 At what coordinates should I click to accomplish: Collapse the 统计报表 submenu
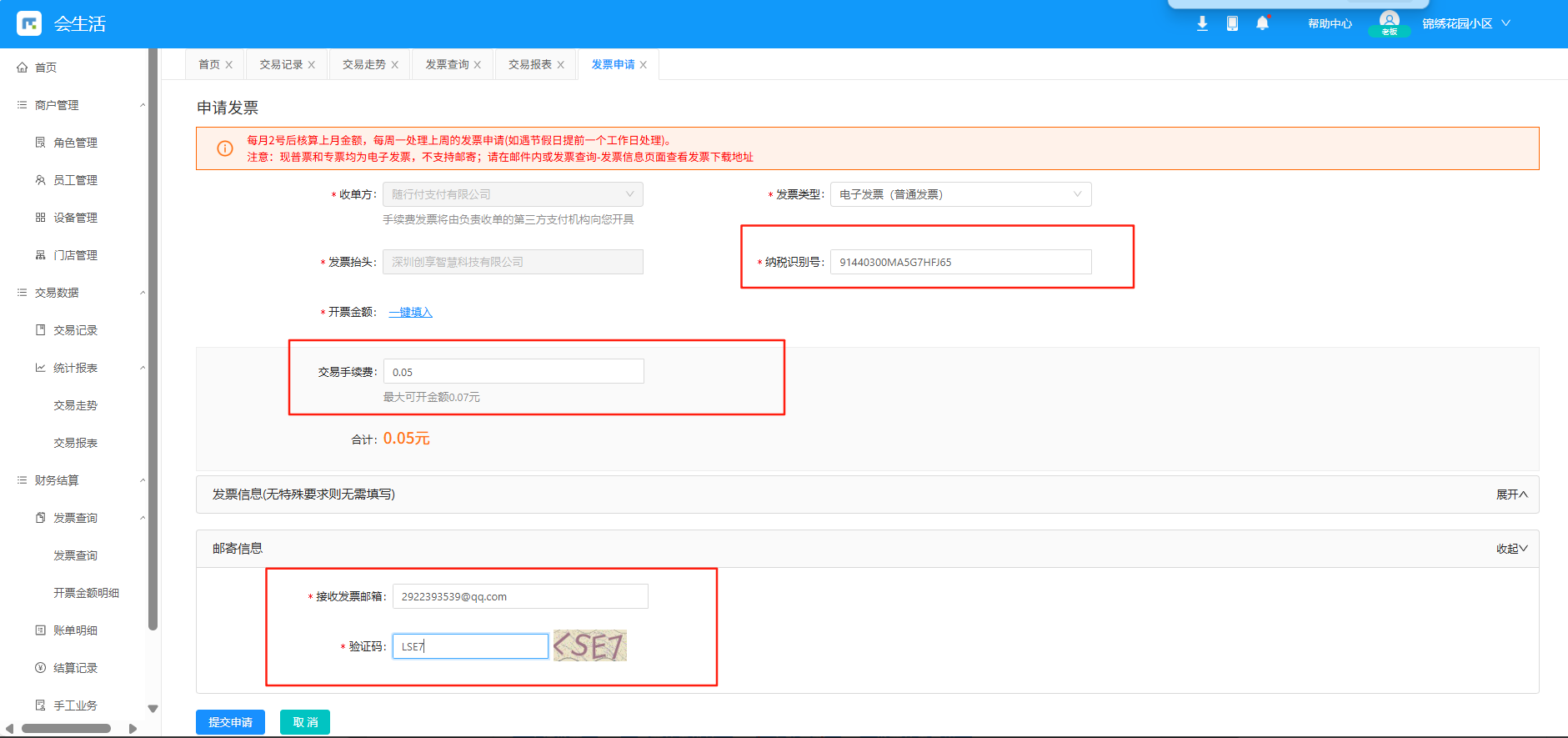(x=143, y=368)
